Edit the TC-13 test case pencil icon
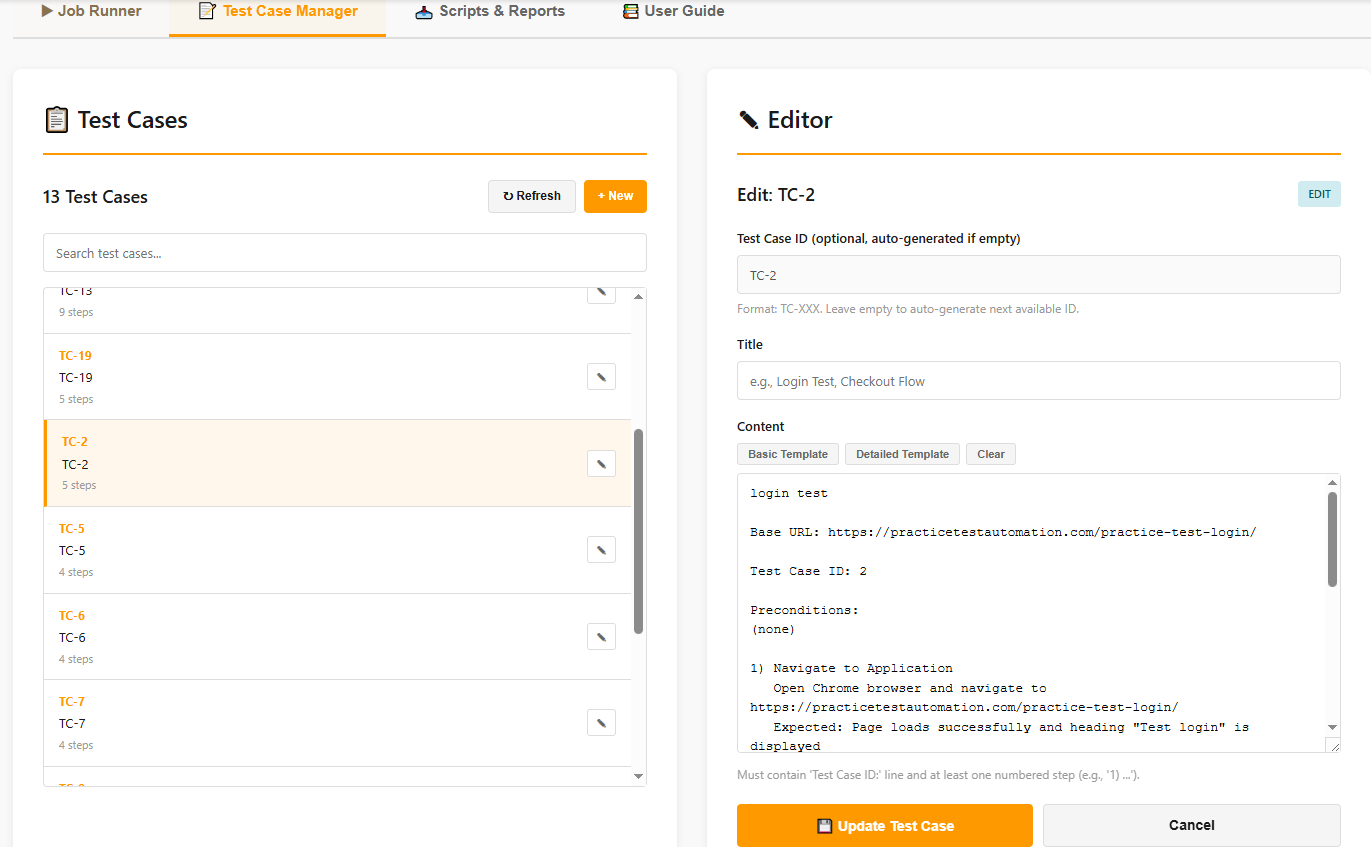The width and height of the screenshot is (1371, 847). click(601, 292)
